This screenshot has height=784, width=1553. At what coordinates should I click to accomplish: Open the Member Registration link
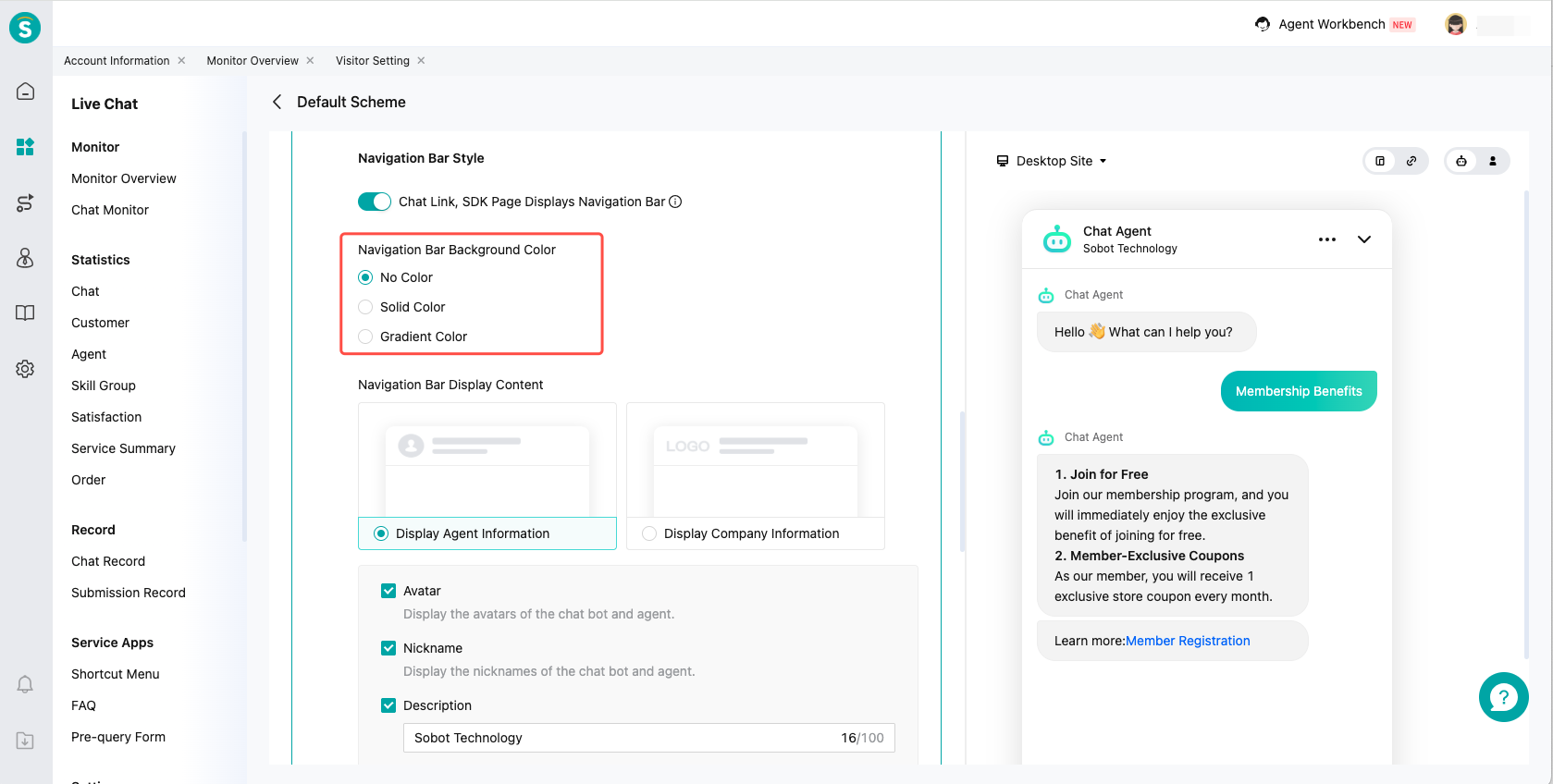click(x=1188, y=641)
